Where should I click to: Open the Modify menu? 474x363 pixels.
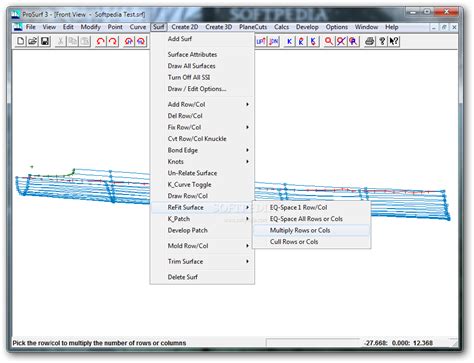(x=91, y=27)
